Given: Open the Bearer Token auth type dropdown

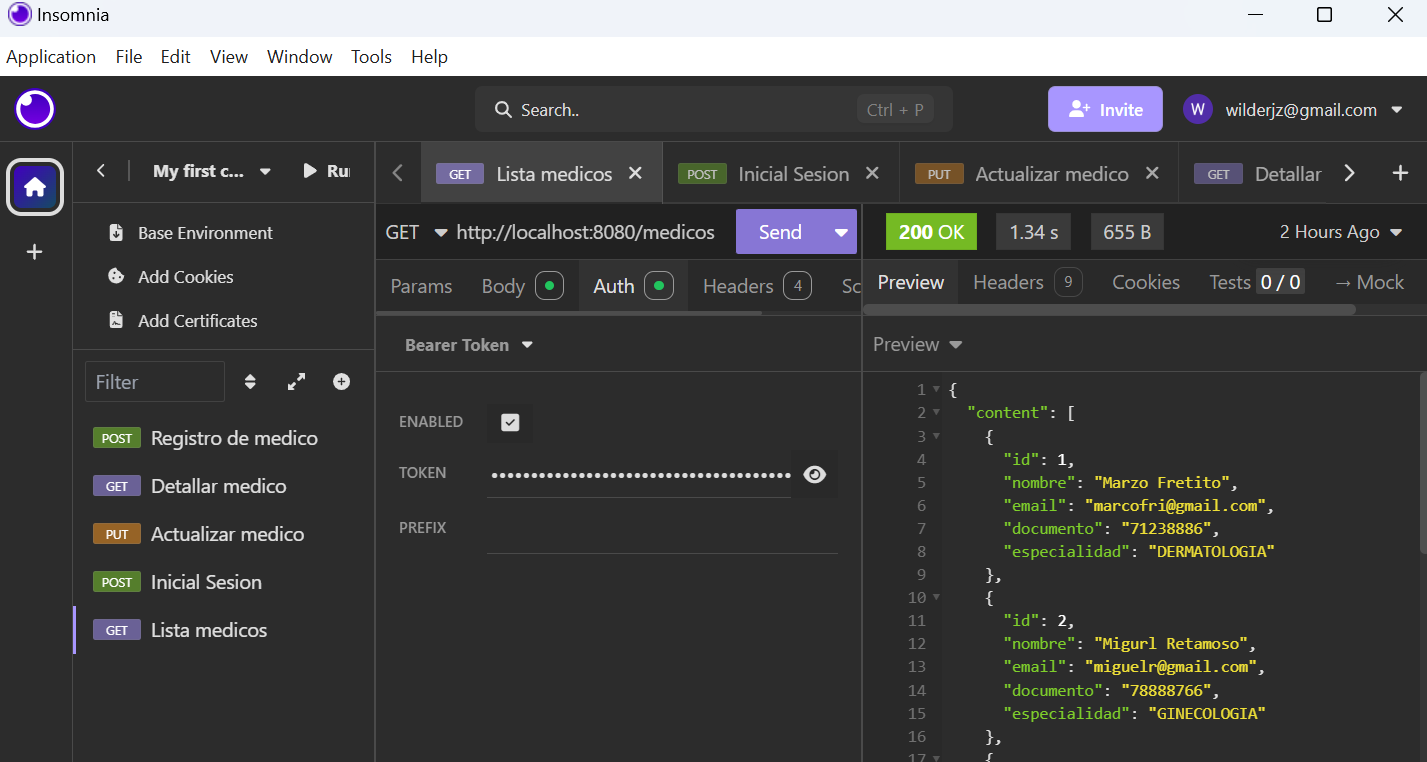Looking at the screenshot, I should pos(469,345).
